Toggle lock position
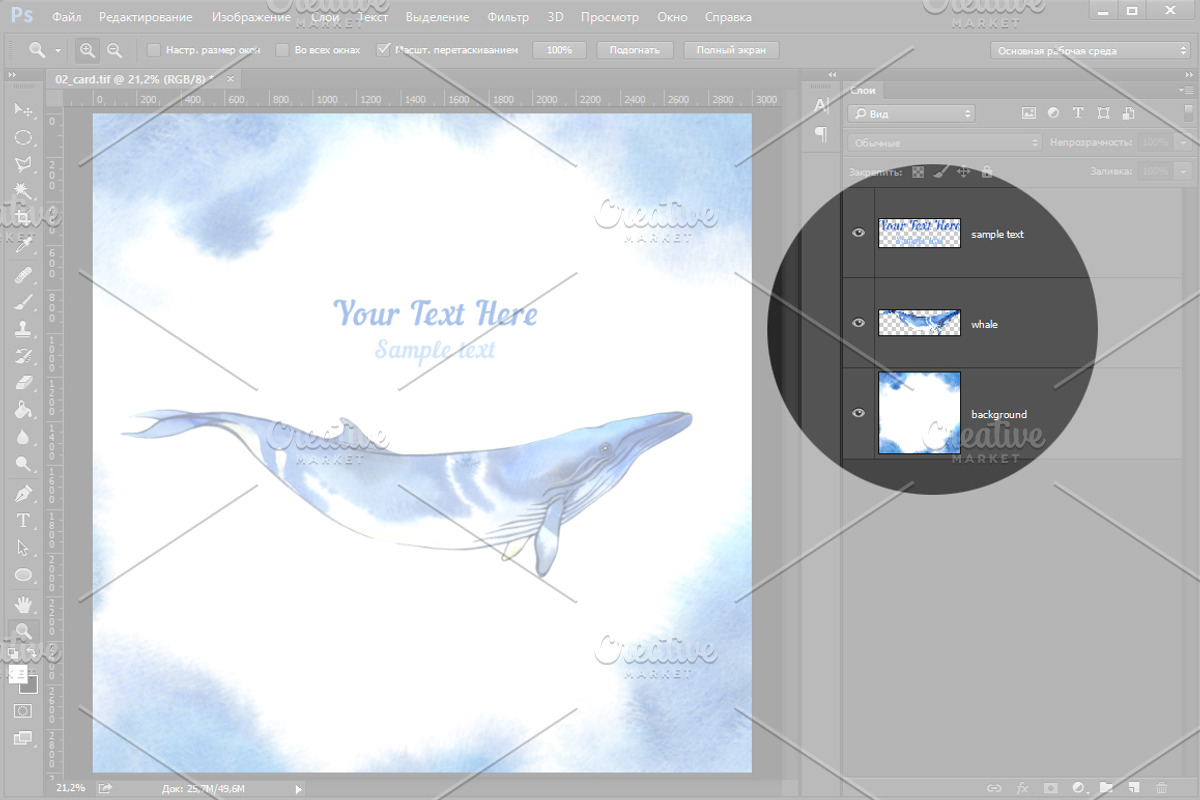 pyautogui.click(x=964, y=172)
